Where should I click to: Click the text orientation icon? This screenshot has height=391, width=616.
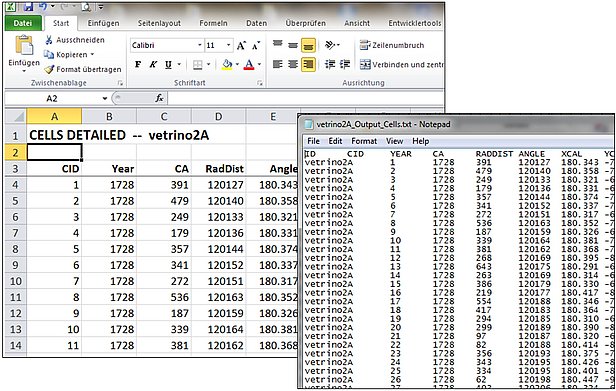pyautogui.click(x=330, y=45)
